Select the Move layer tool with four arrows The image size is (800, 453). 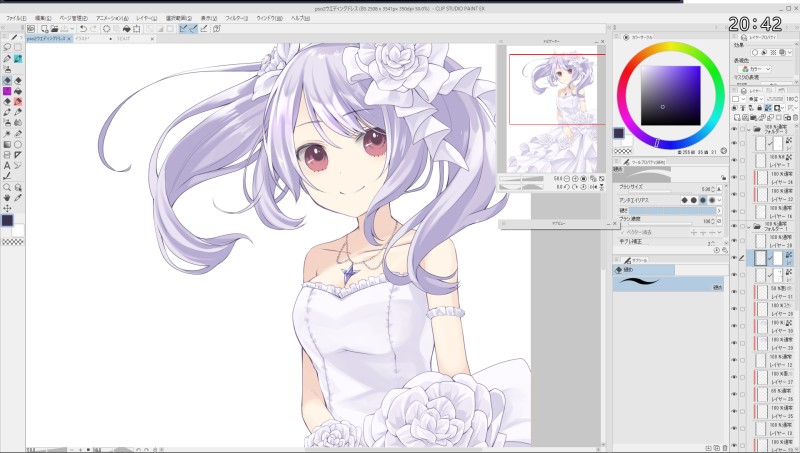[7, 208]
